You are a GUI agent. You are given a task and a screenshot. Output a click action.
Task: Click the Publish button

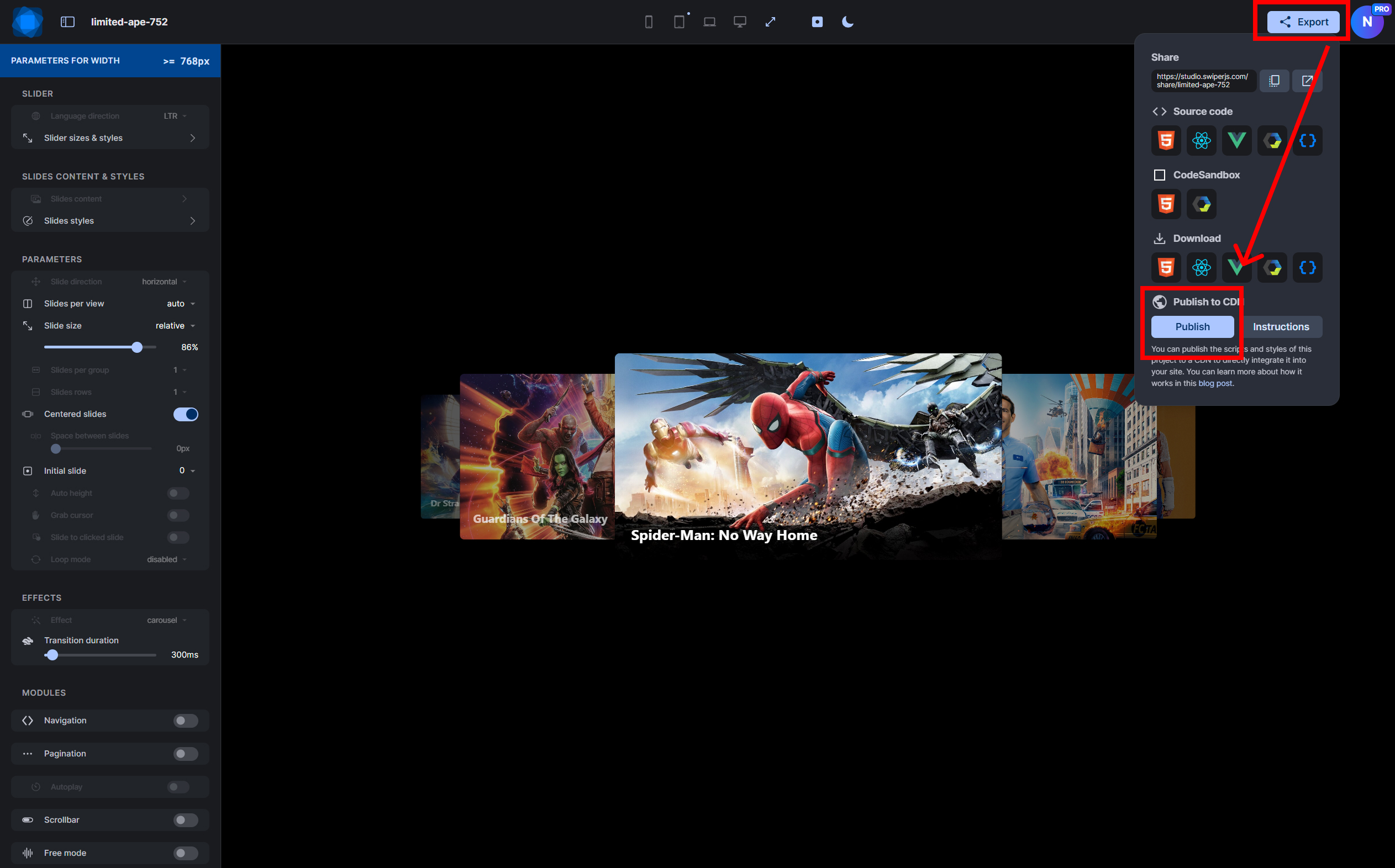click(x=1192, y=327)
